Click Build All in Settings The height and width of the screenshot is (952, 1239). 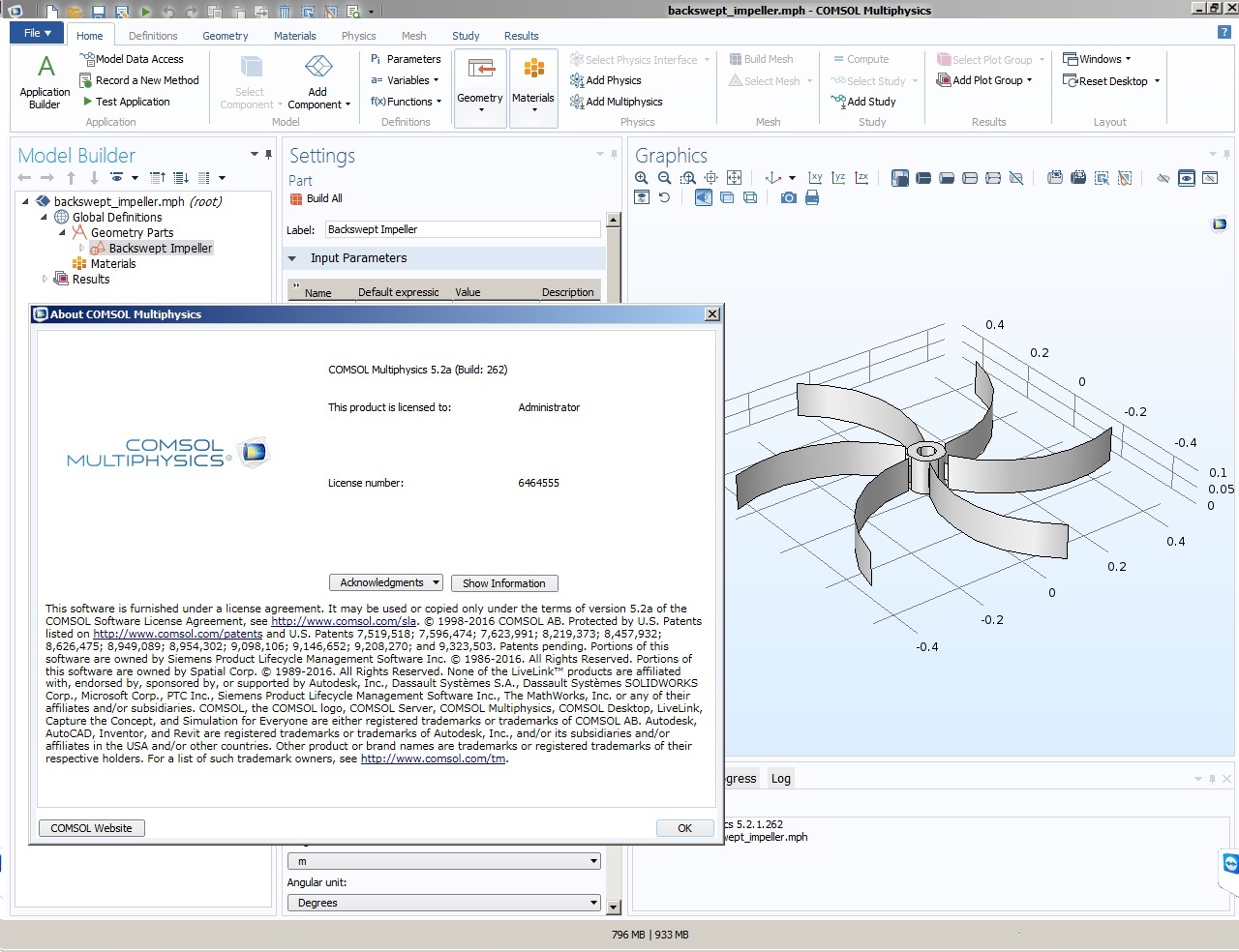(317, 198)
